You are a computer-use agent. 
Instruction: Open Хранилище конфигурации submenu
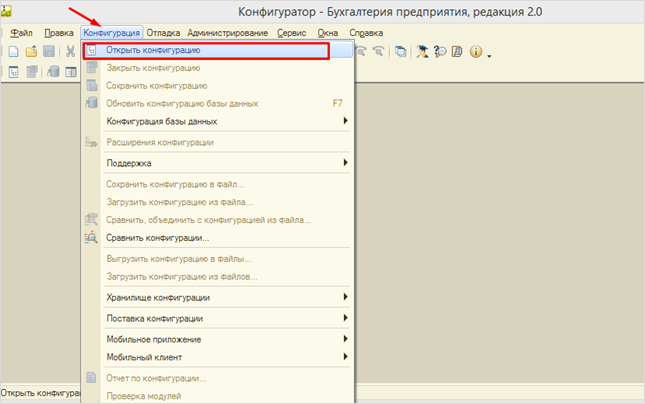(158, 297)
